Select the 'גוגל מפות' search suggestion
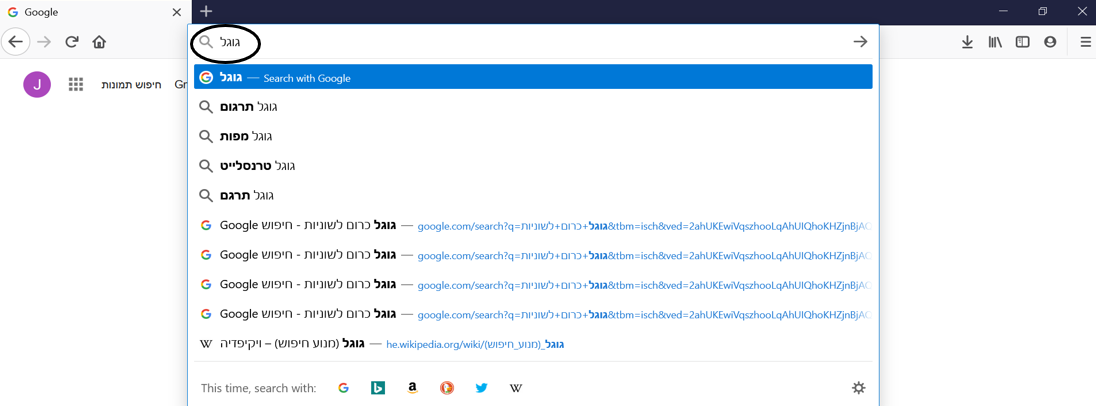Image resolution: width=1096 pixels, height=406 pixels. [533, 136]
